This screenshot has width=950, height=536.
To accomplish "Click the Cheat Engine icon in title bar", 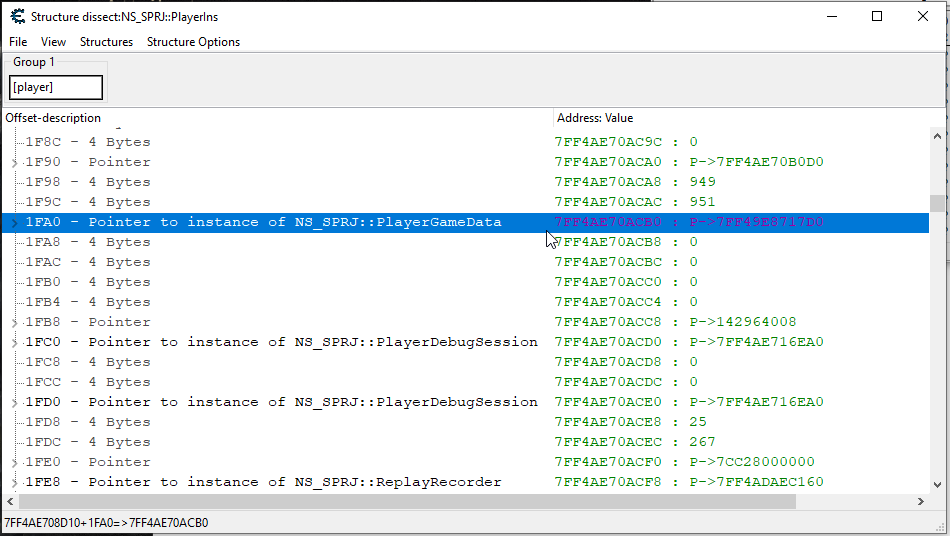I will click(x=17, y=16).
